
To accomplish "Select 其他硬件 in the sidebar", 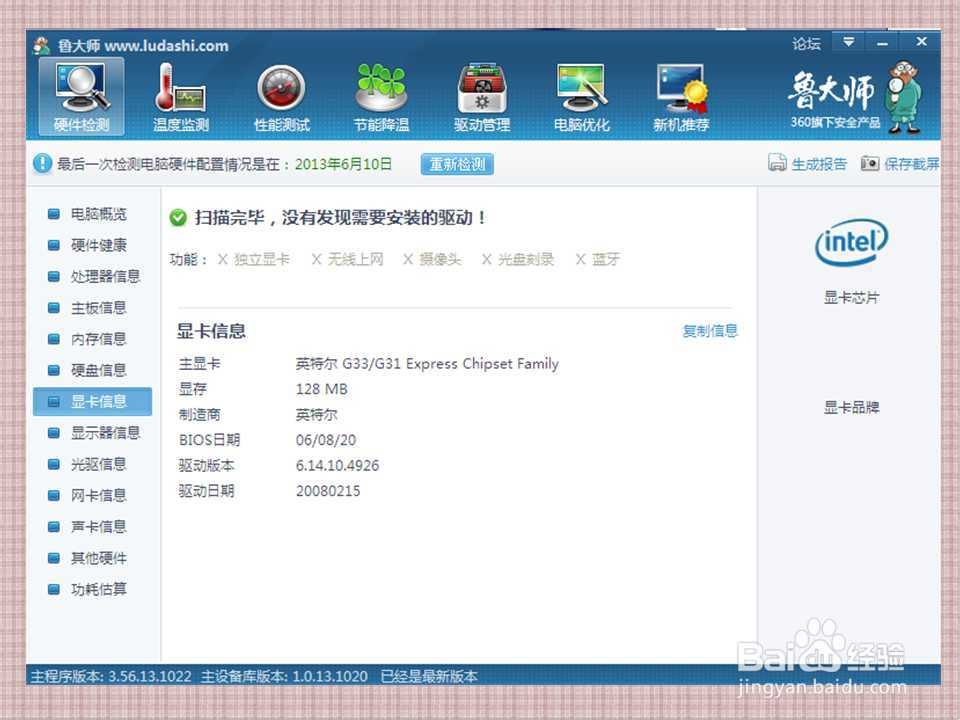I will tap(92, 558).
